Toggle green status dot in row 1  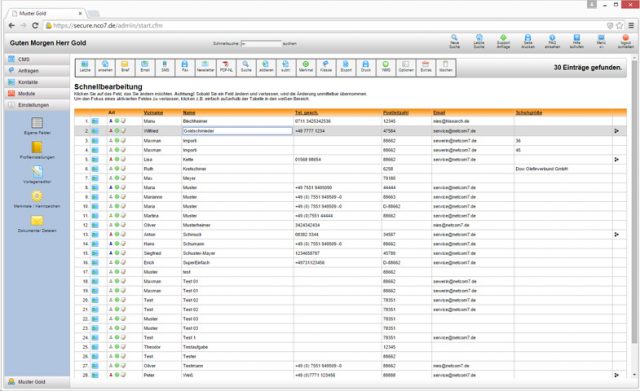[x=117, y=121]
